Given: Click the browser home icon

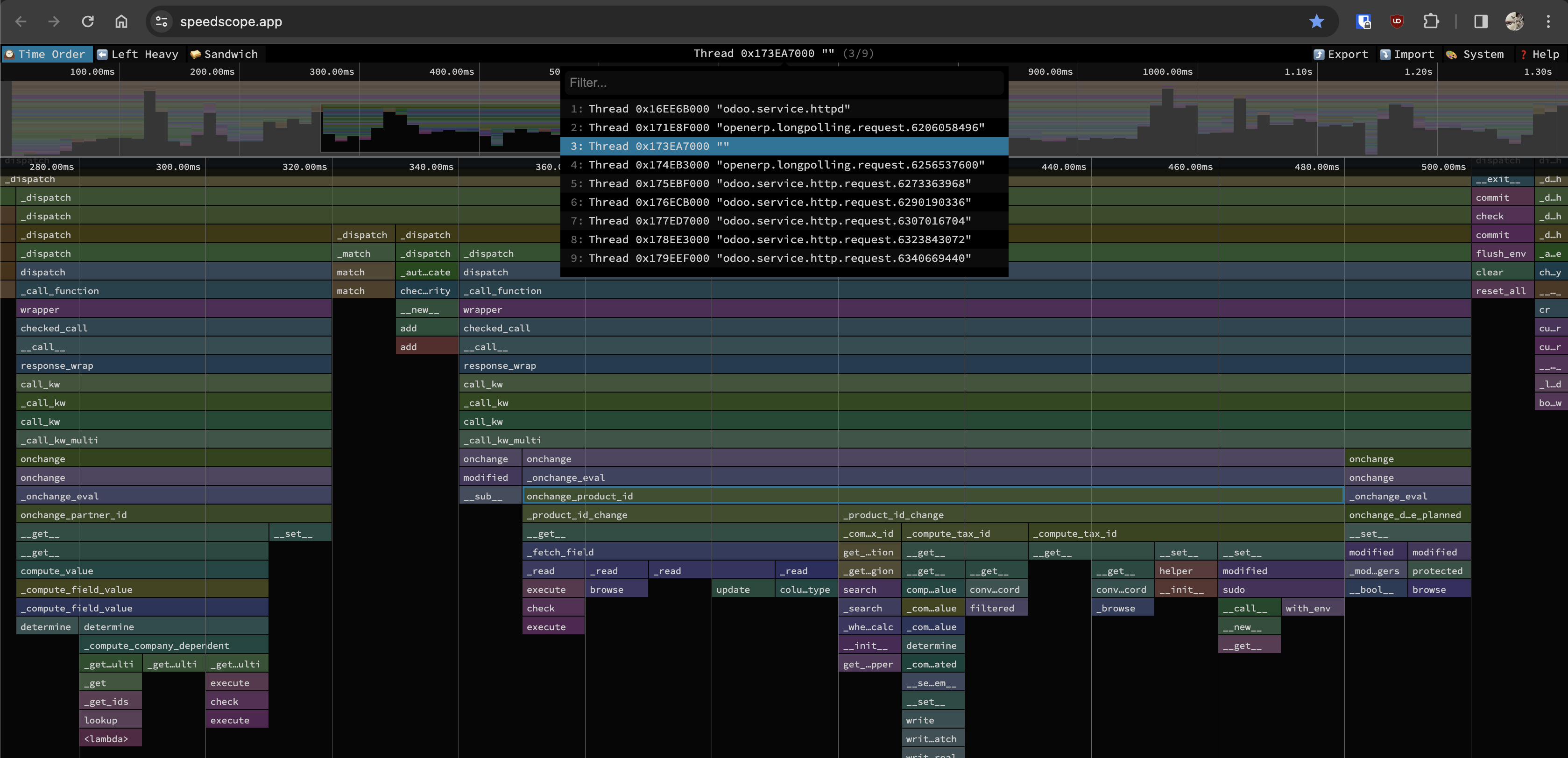Looking at the screenshot, I should coord(121,22).
